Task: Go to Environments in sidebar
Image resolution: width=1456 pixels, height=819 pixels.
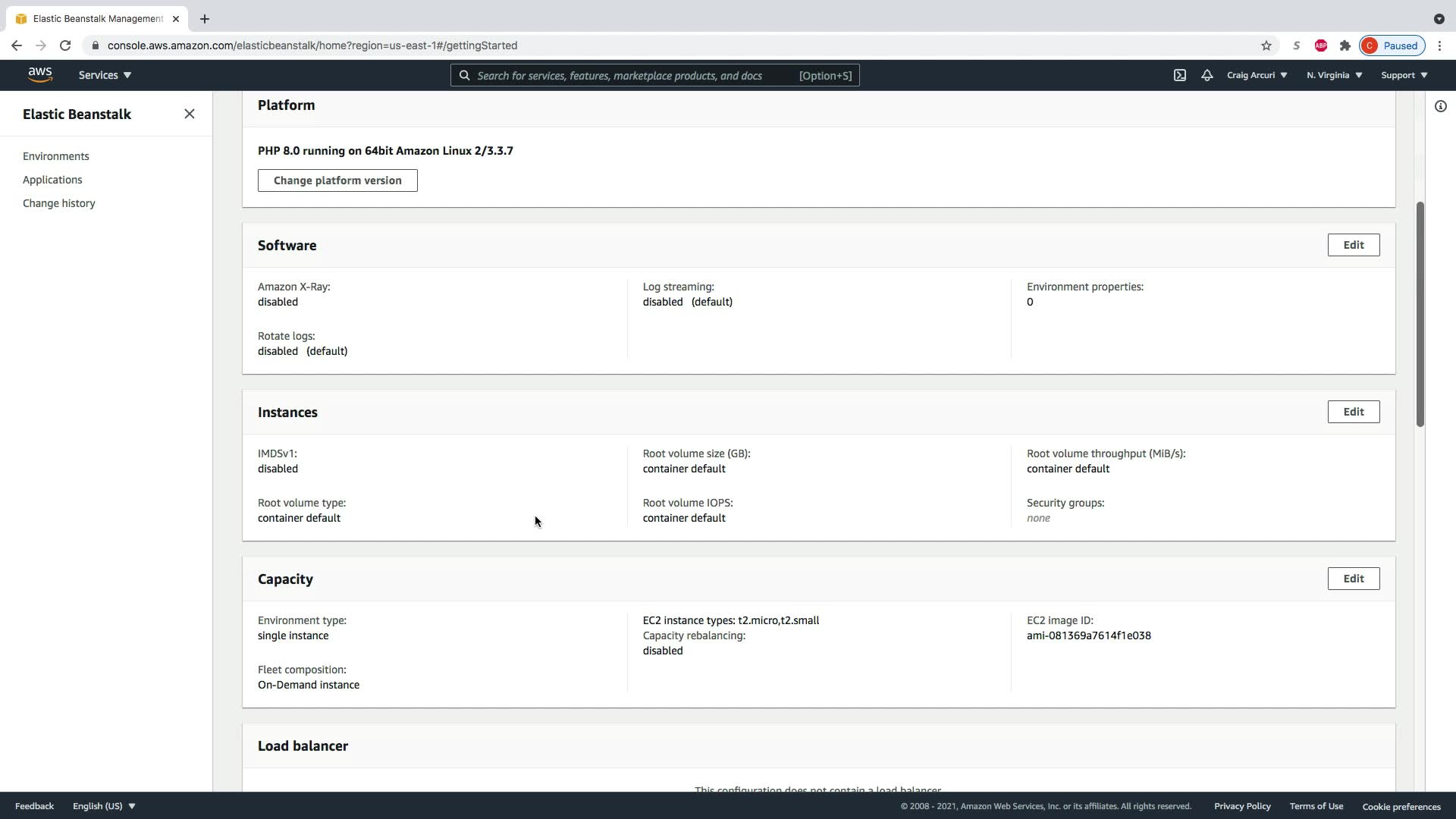Action: coord(56,156)
